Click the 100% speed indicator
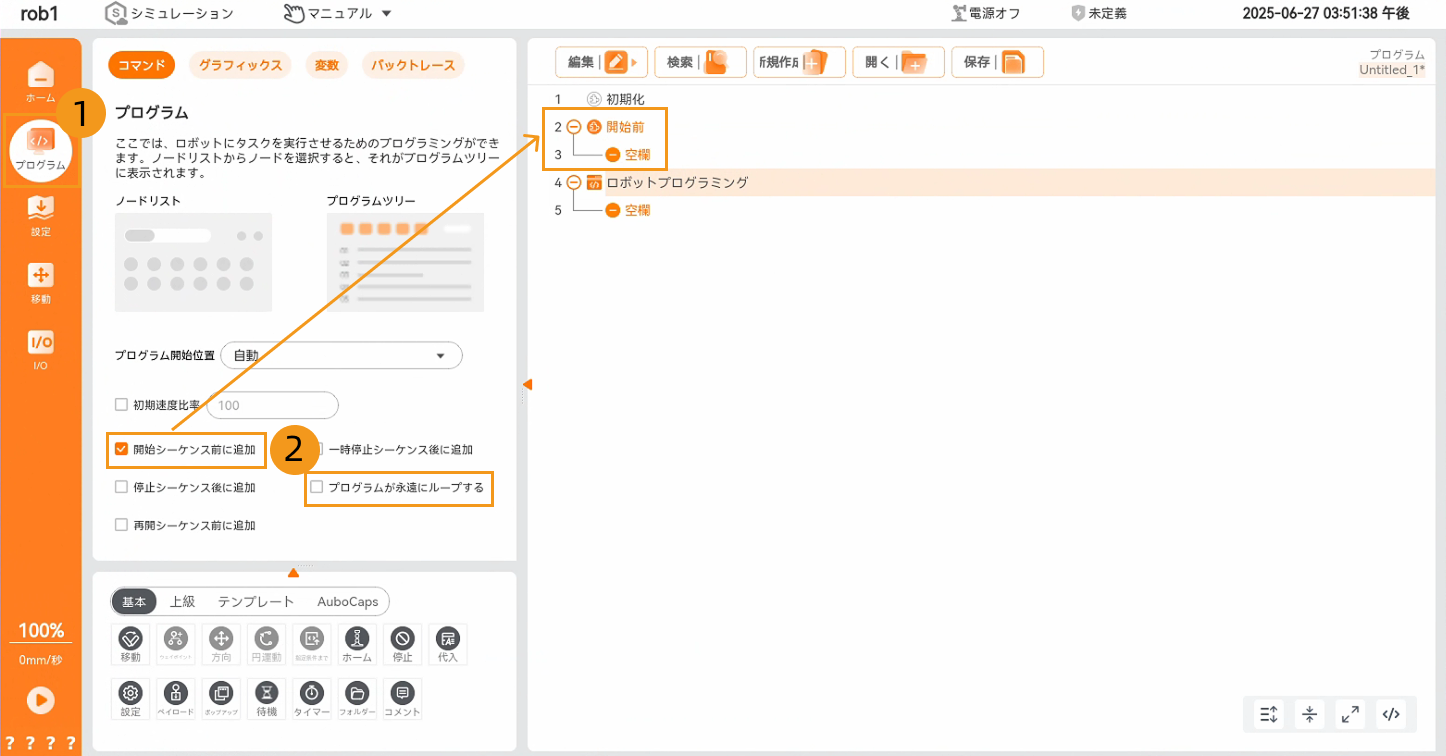 41,631
